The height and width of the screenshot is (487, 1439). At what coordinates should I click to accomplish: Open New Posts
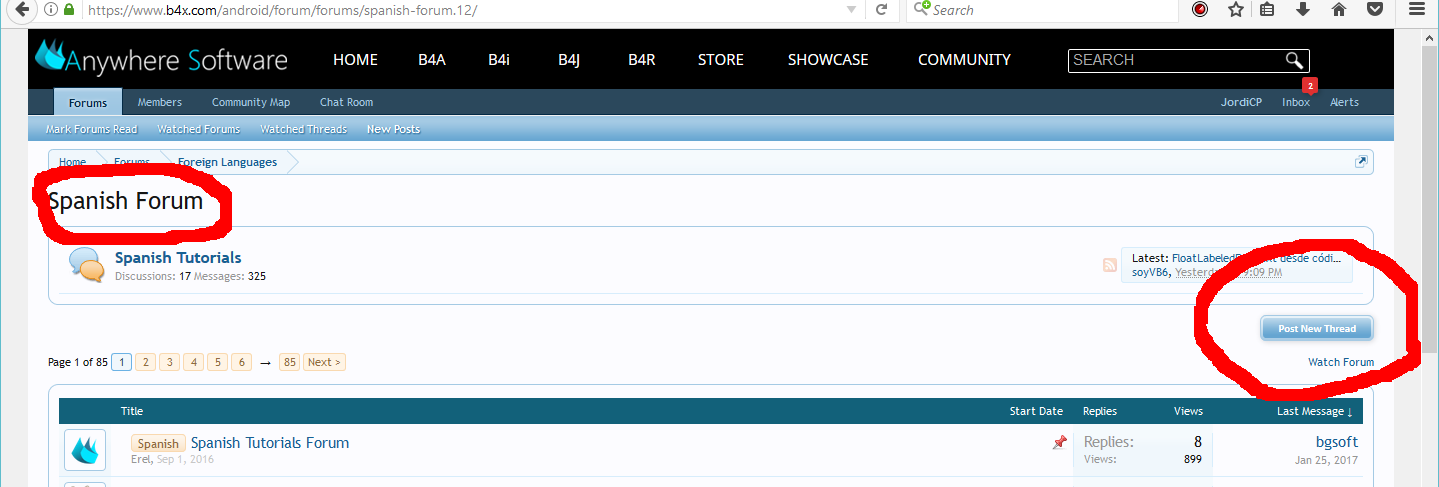click(x=394, y=129)
